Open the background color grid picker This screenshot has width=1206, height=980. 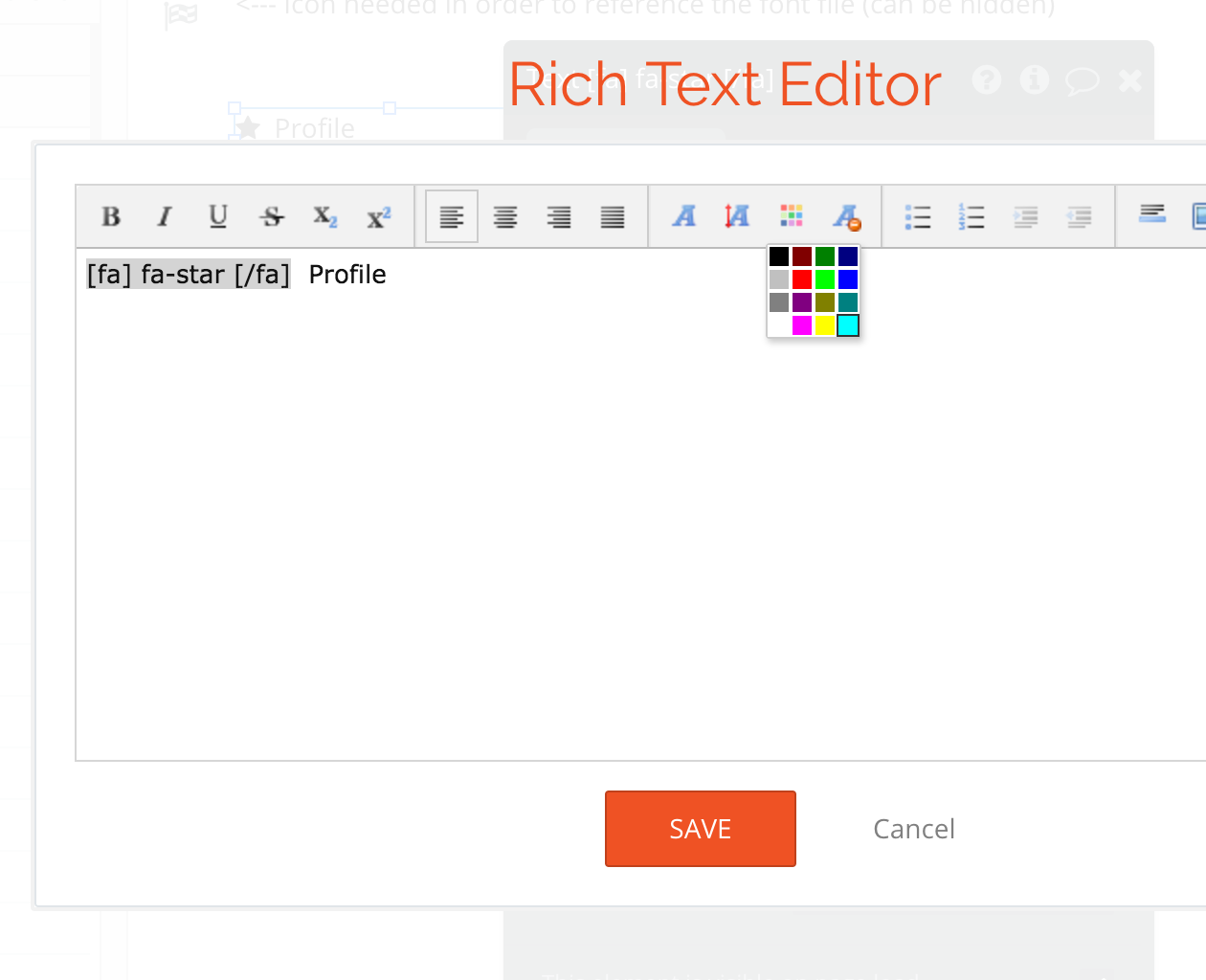(792, 216)
